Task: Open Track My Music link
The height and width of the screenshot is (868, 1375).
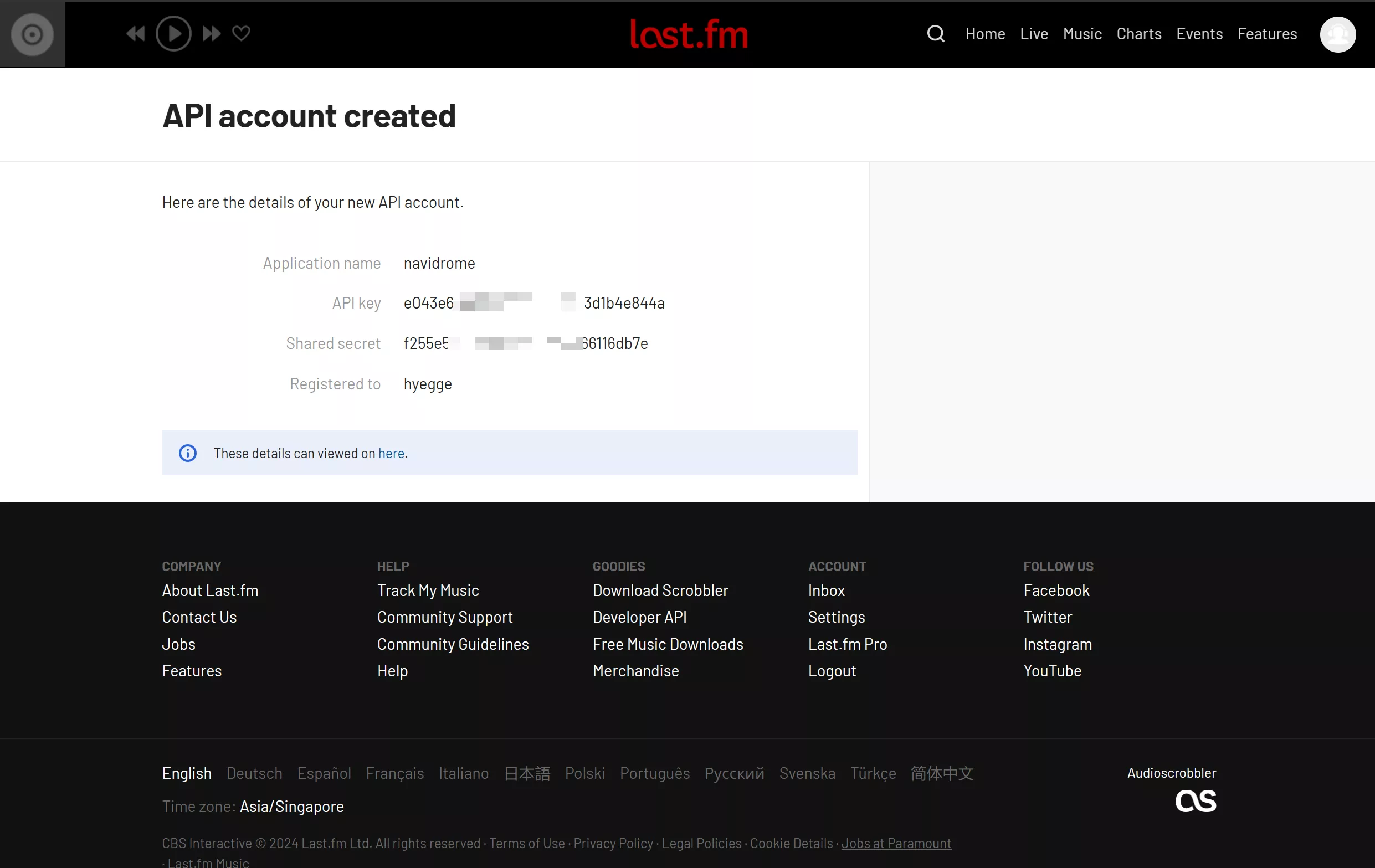Action: [428, 590]
